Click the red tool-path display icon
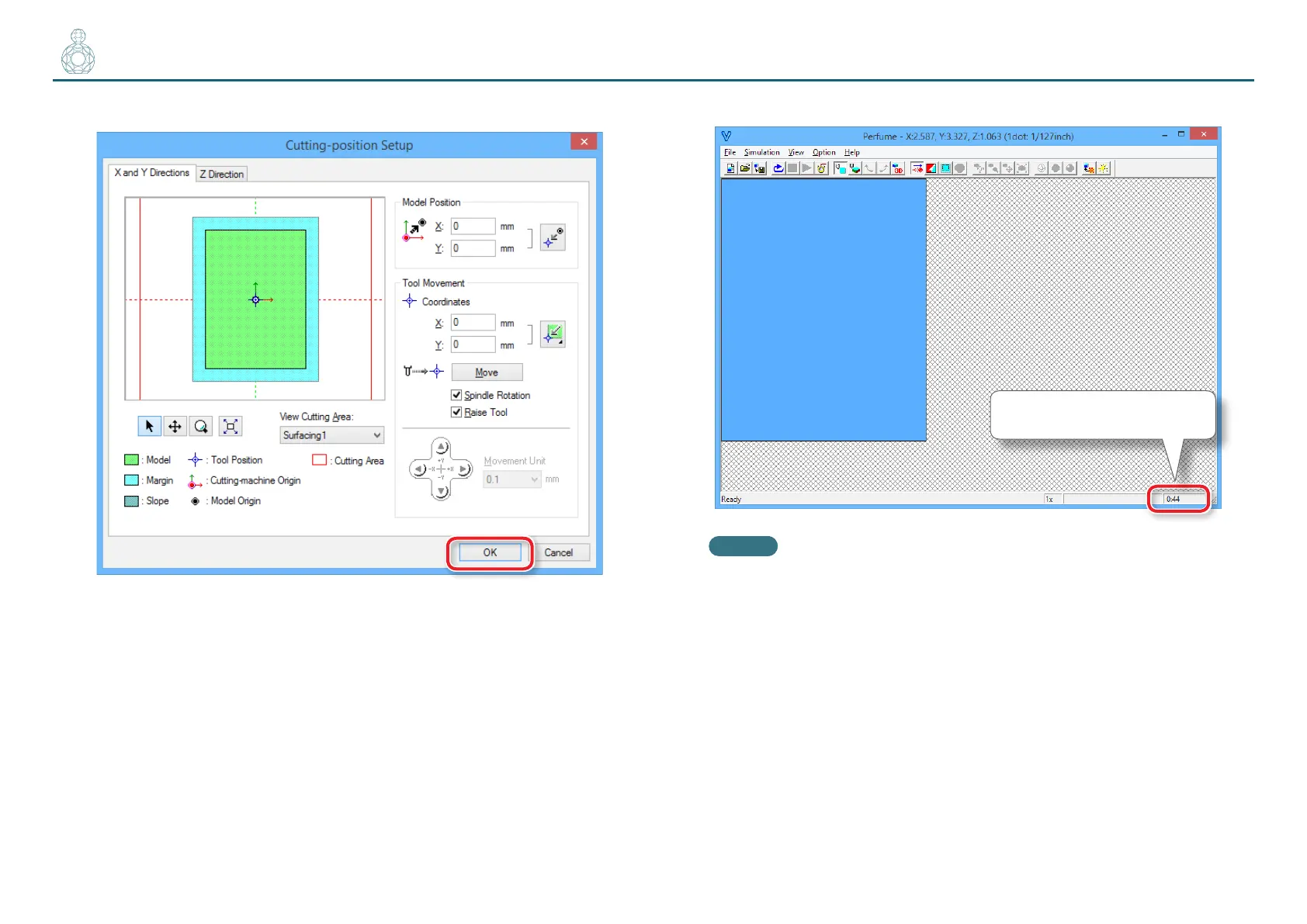The width and height of the screenshot is (1307, 924). (x=917, y=168)
